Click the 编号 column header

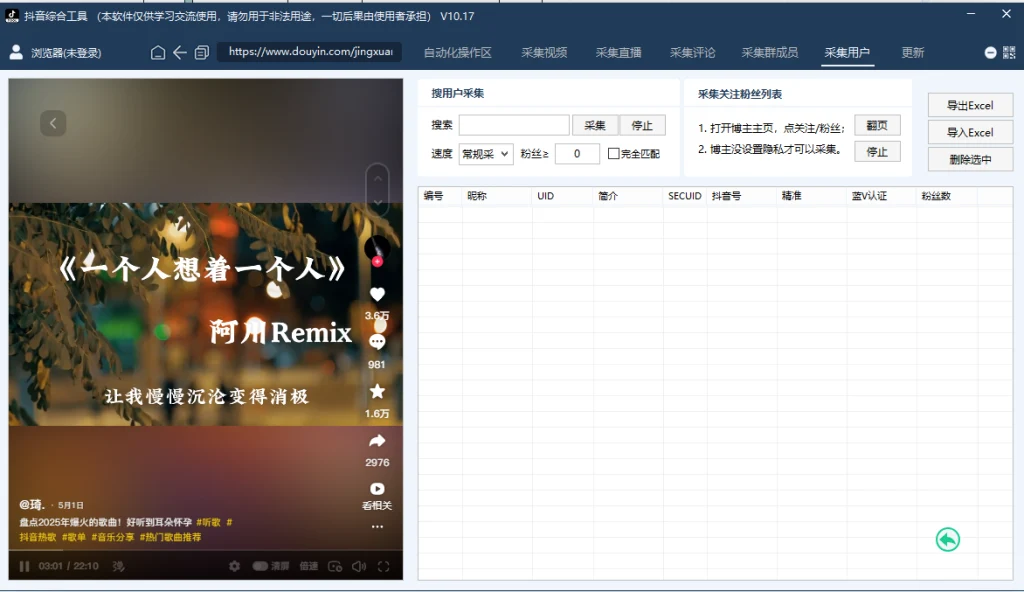click(x=433, y=196)
